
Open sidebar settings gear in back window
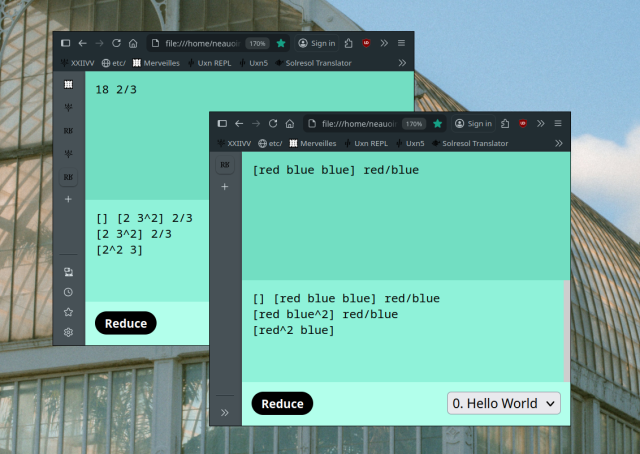click(68, 332)
